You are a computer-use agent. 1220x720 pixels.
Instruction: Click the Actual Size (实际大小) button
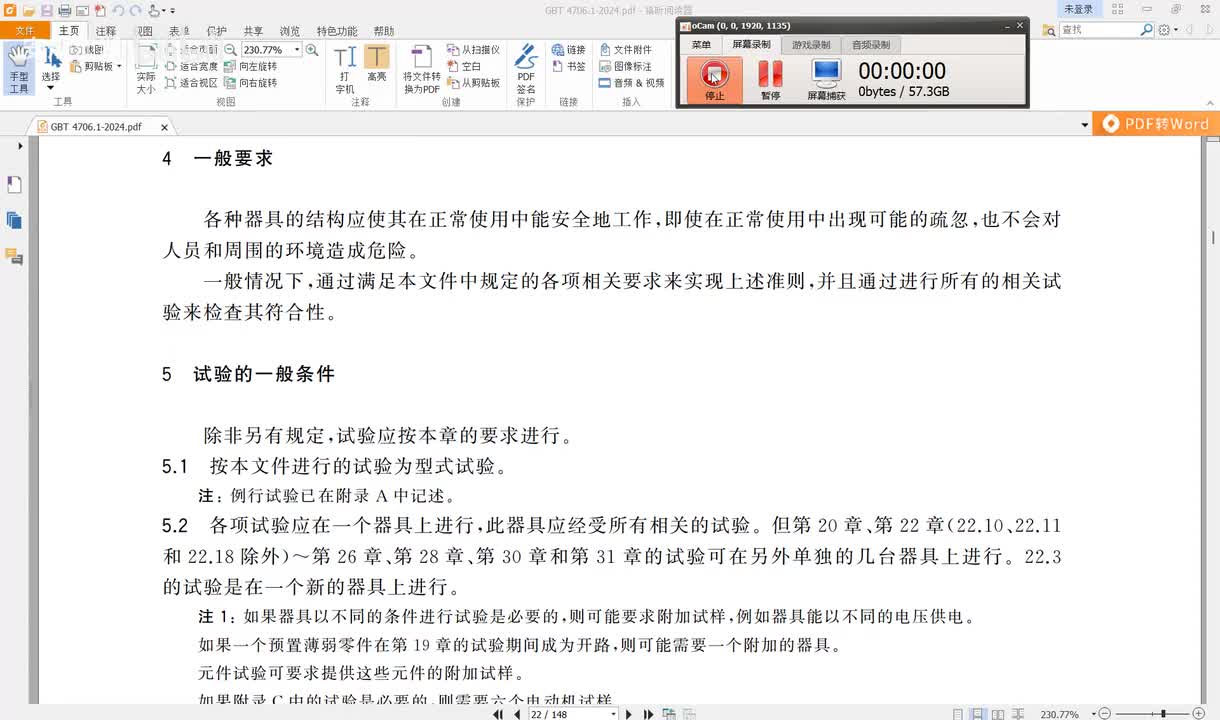tap(146, 69)
